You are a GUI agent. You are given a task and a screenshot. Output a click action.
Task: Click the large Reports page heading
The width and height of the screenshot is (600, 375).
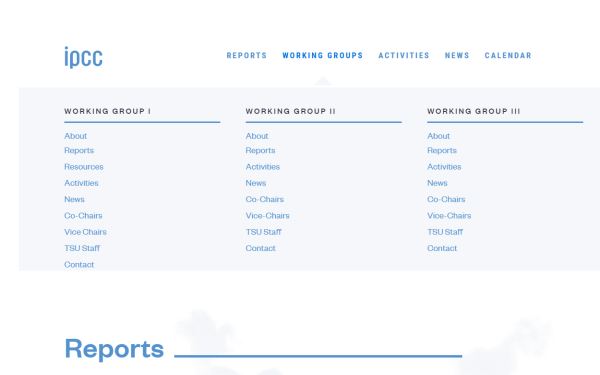(114, 349)
